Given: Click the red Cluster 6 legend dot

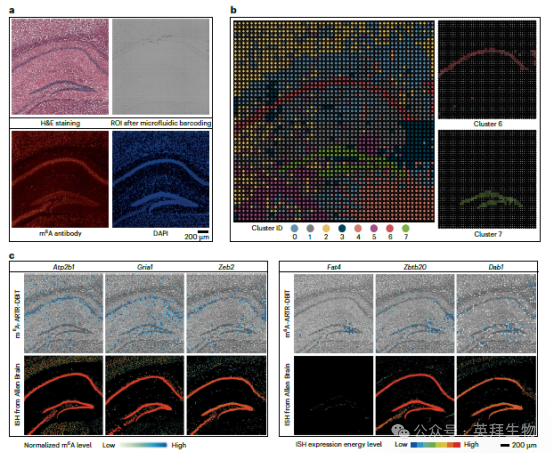Looking at the screenshot, I should point(390,228).
